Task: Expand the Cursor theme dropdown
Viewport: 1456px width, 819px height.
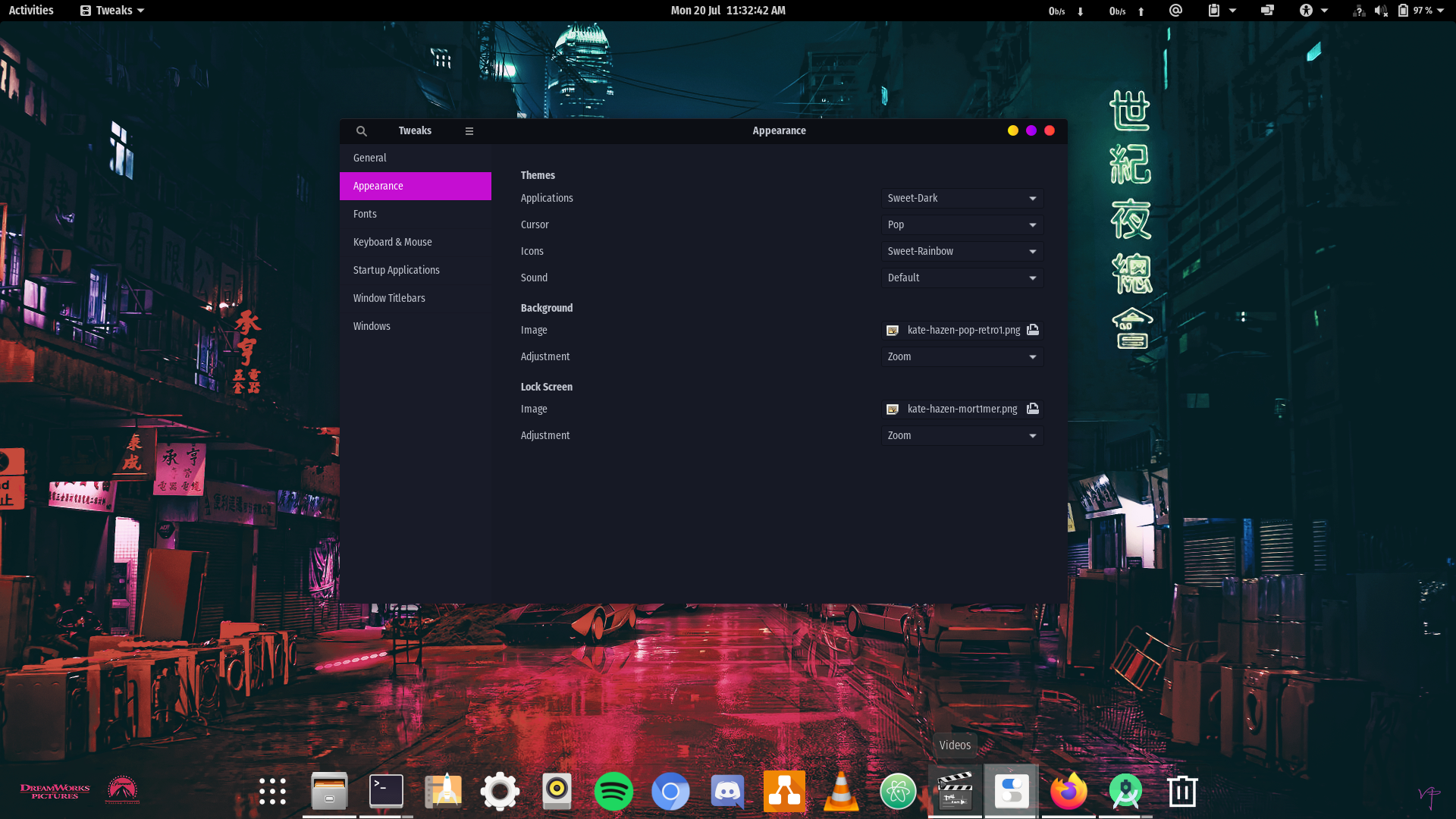Action: [962, 225]
